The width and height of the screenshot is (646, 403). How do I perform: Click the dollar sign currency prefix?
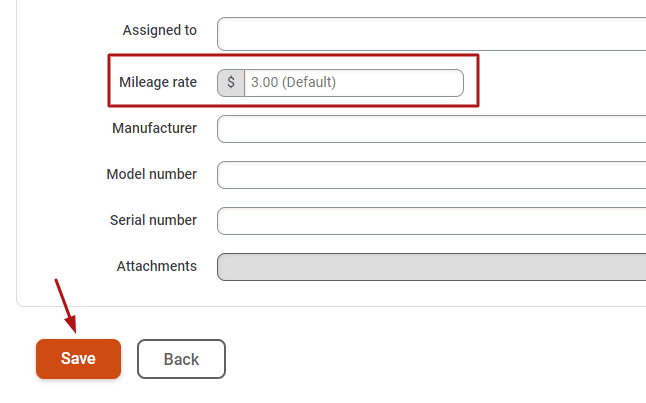[231, 83]
